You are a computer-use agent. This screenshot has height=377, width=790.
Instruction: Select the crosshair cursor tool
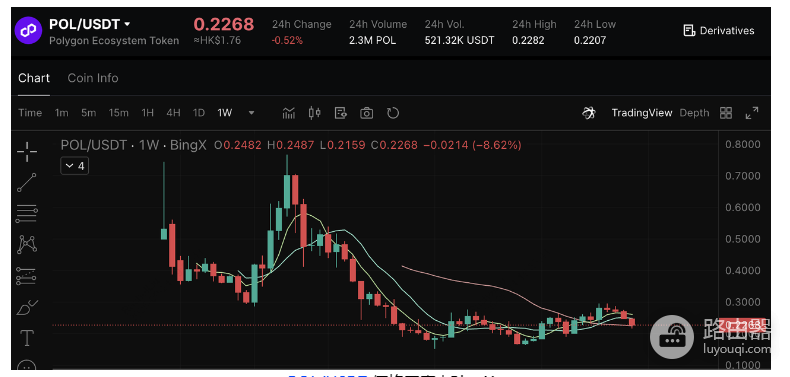coord(27,152)
